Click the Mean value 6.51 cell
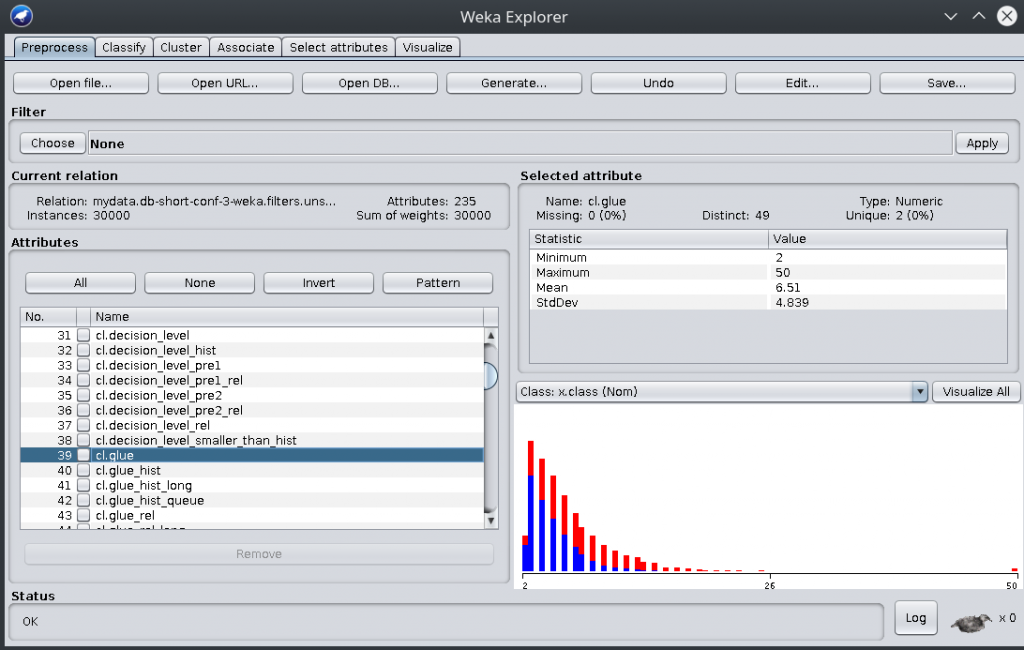The height and width of the screenshot is (650, 1024). pos(888,287)
